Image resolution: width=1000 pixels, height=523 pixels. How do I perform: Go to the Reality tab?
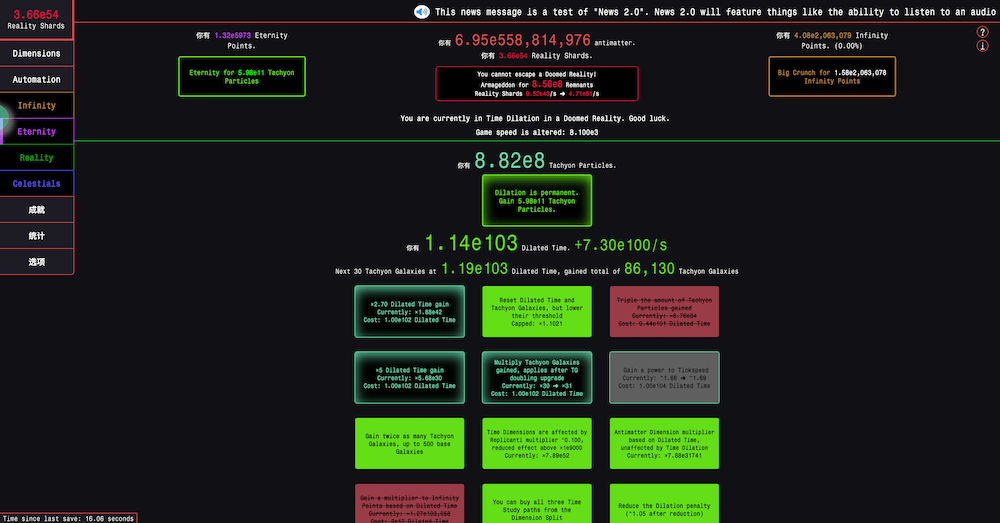pyautogui.click(x=37, y=158)
